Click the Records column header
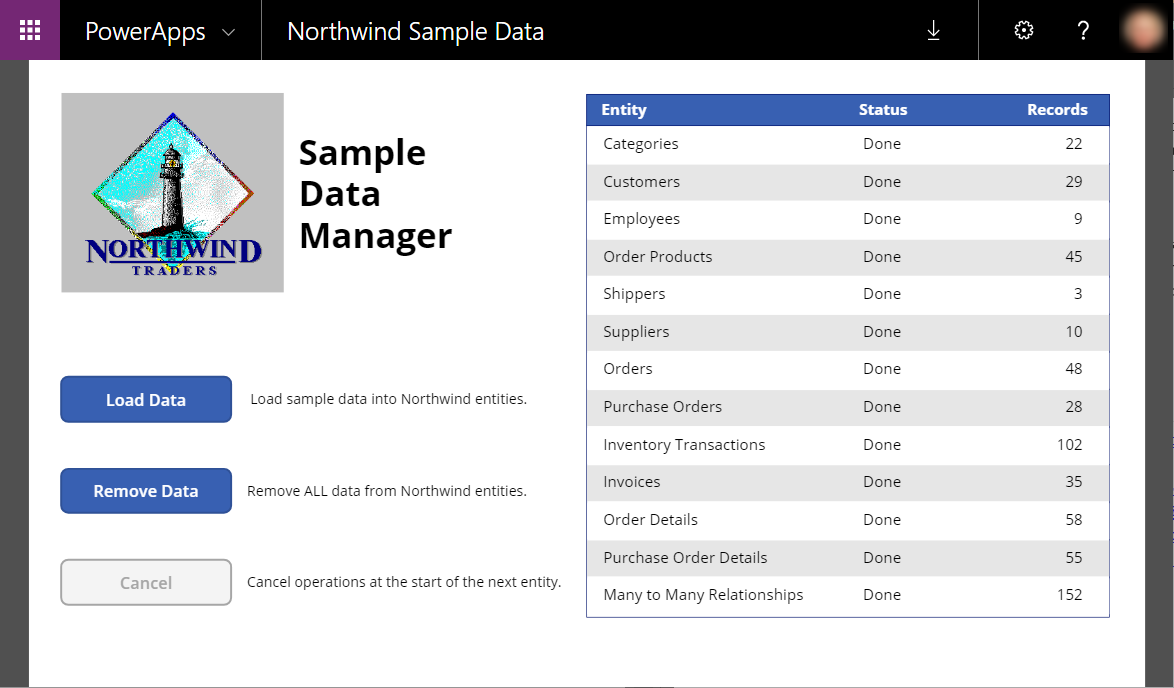Image resolution: width=1174 pixels, height=688 pixels. [x=1057, y=110]
